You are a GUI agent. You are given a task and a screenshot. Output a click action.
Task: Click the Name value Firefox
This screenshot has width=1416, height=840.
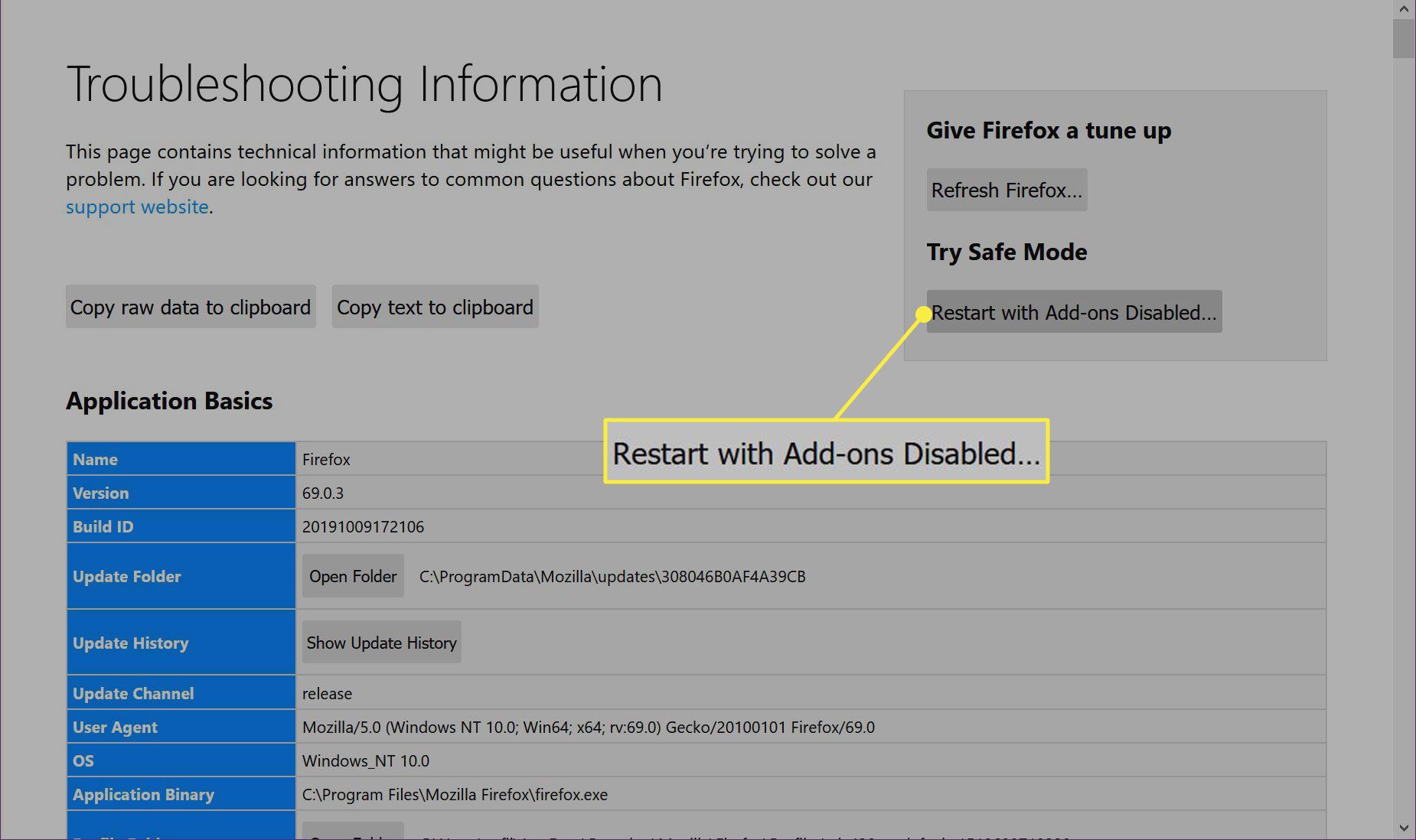[x=326, y=459]
